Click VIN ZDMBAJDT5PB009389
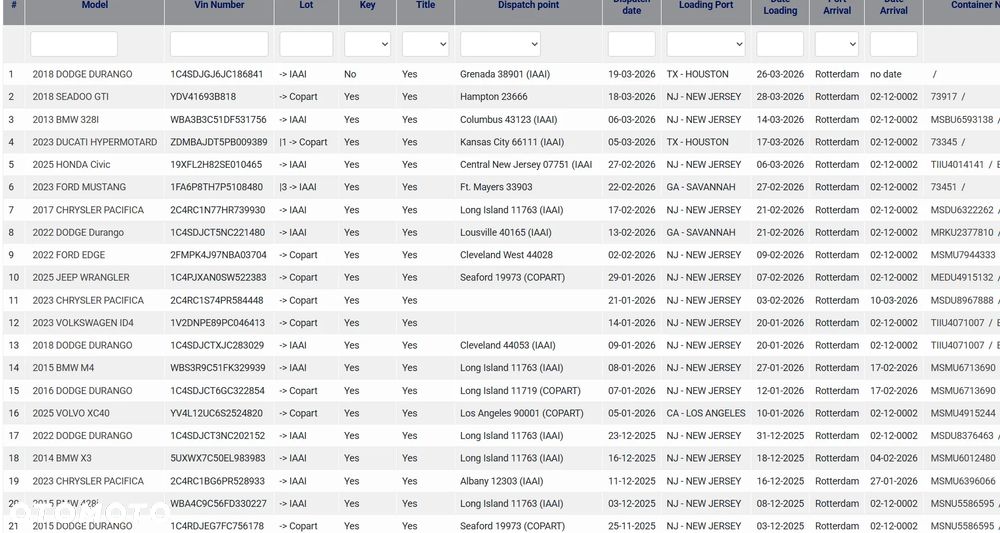Screen dimensions: 1000x533 coord(219,142)
